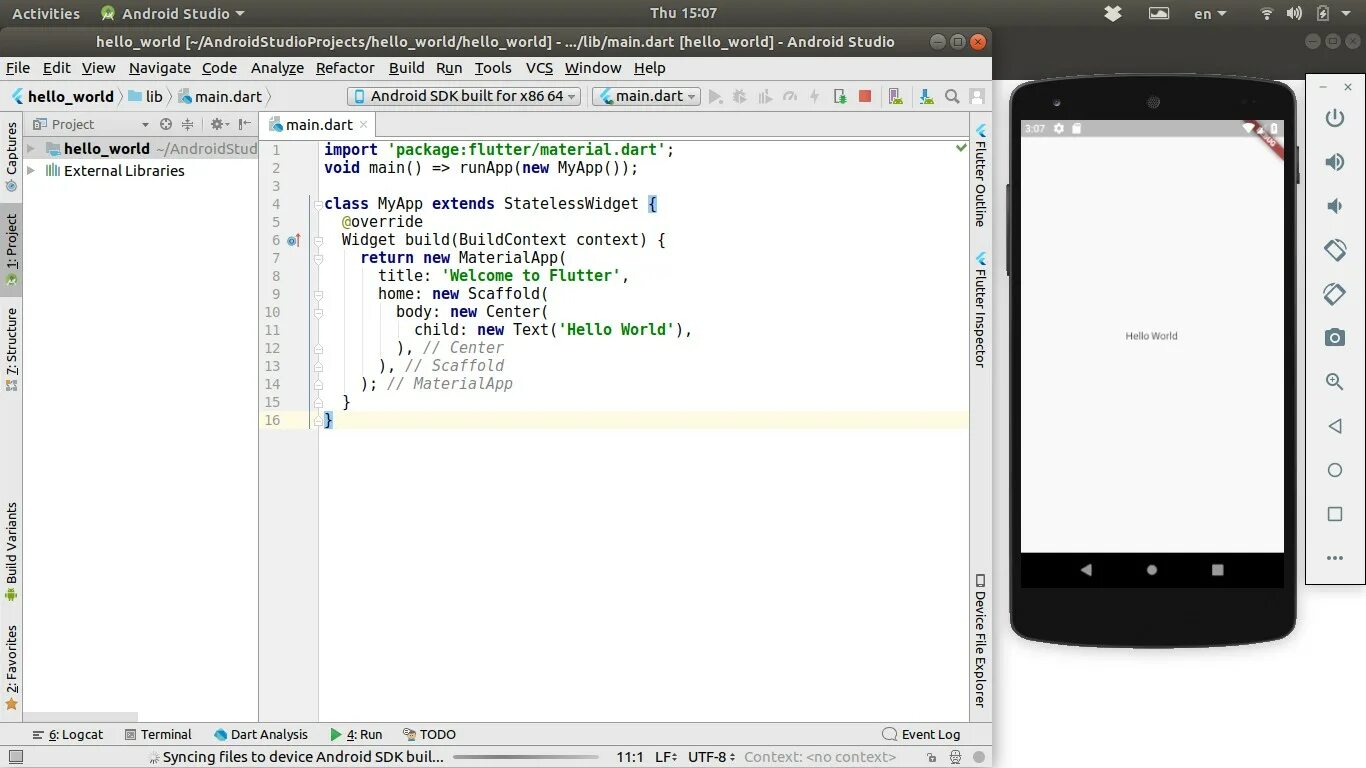The image size is (1366, 768).
Task: Open the emulator extended controls (three dots)
Action: click(x=1335, y=558)
